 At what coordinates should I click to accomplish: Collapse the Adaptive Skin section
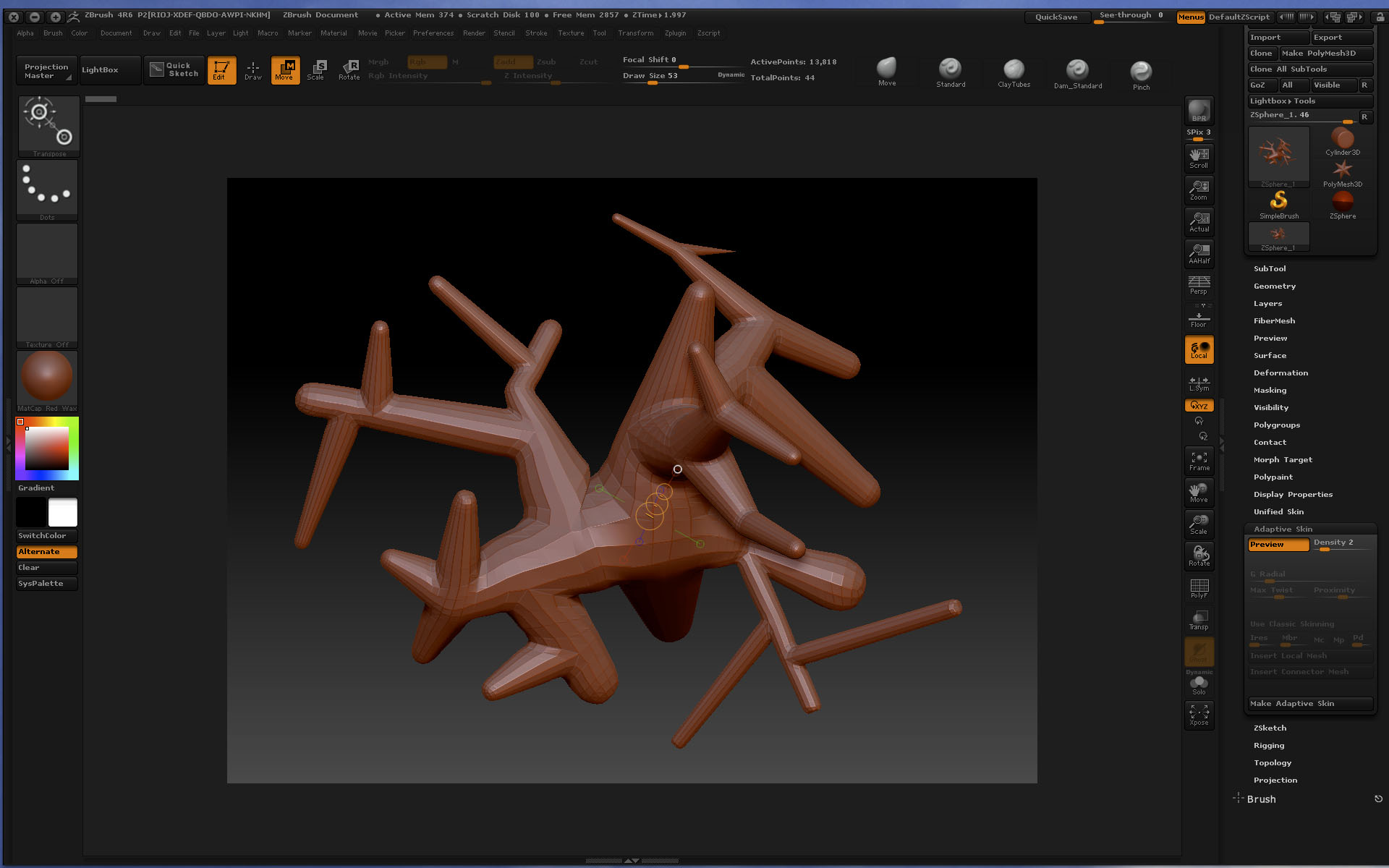[x=1283, y=529]
